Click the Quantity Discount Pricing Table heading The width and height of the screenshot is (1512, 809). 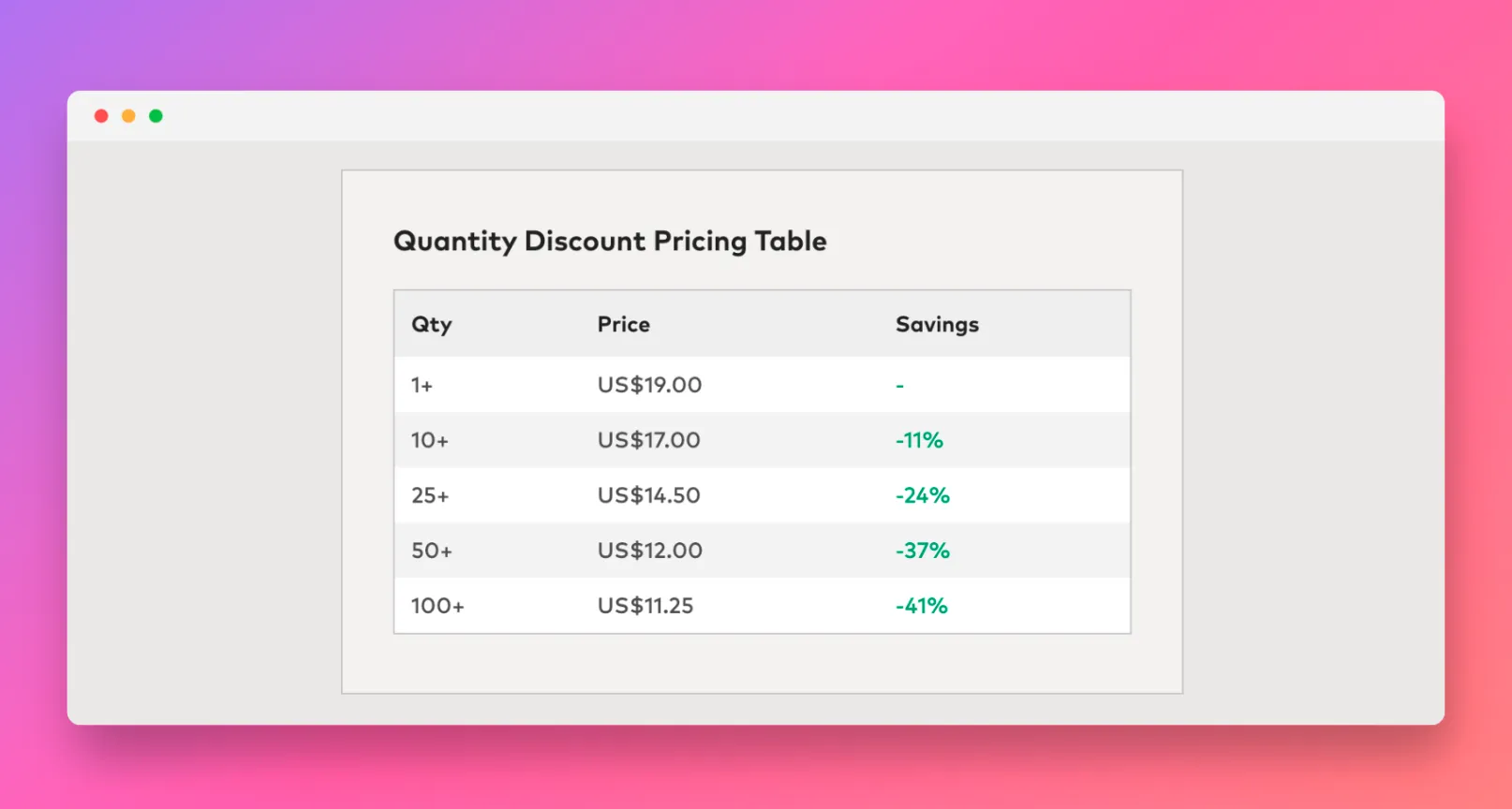[610, 242]
